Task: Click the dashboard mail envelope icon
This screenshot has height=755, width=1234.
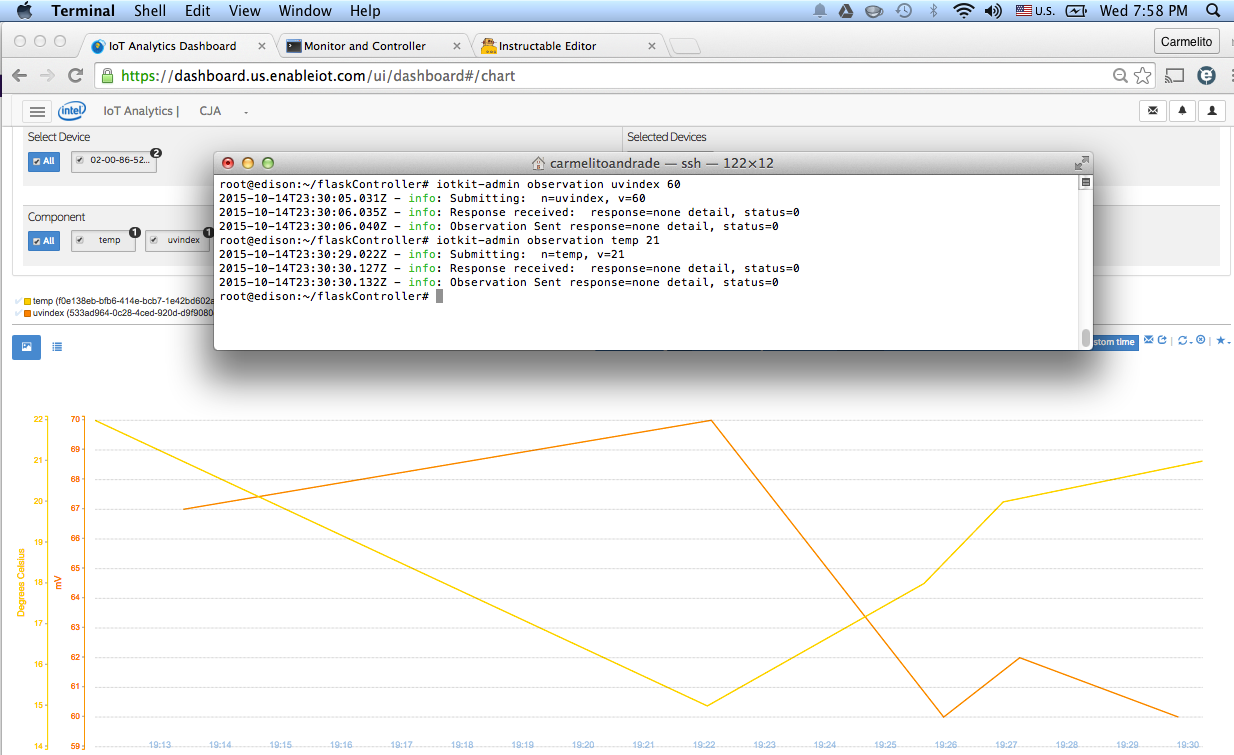Action: pos(1153,111)
